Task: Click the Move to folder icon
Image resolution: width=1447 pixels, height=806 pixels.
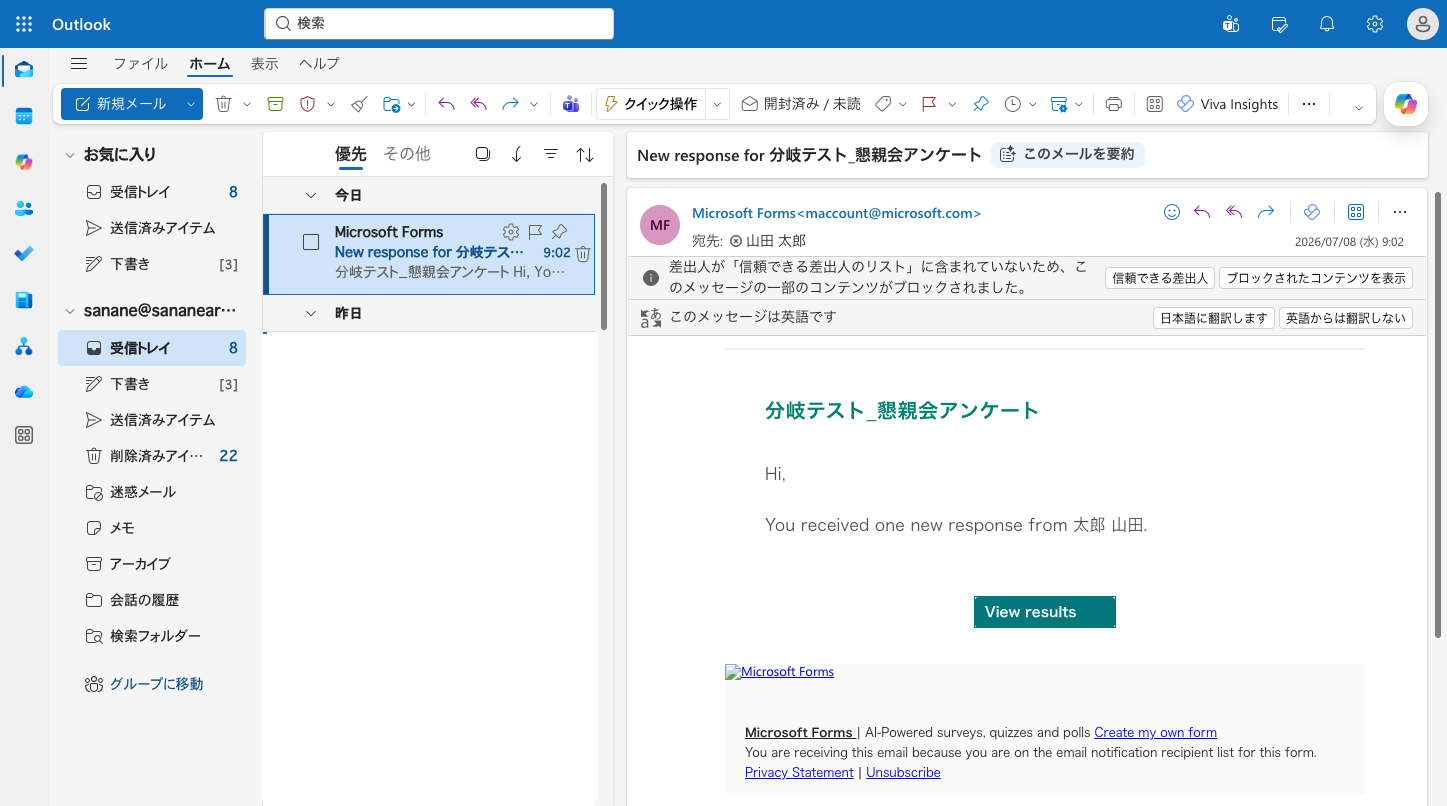Action: tap(391, 104)
